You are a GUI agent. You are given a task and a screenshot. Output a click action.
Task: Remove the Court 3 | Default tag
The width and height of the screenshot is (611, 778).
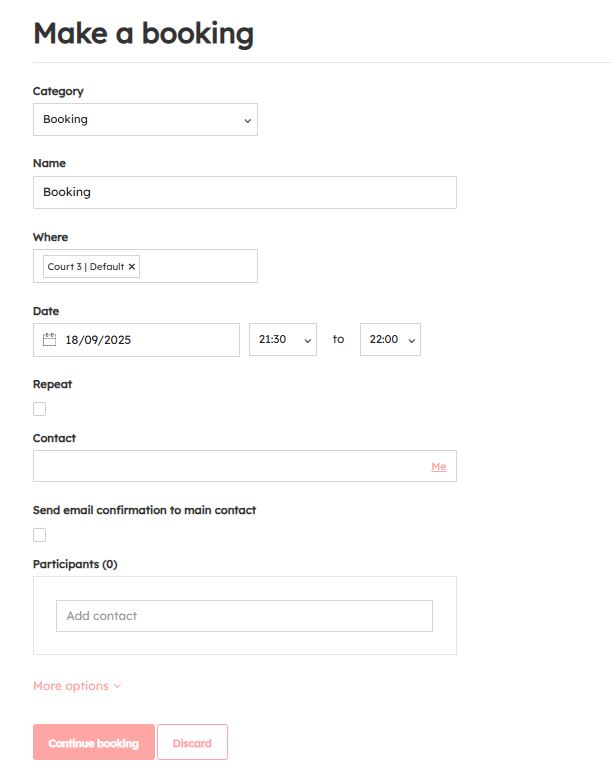click(x=132, y=267)
